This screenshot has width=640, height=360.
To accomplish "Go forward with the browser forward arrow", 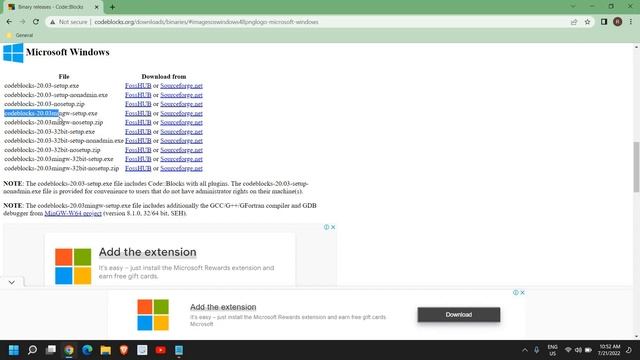I will pos(22,22).
